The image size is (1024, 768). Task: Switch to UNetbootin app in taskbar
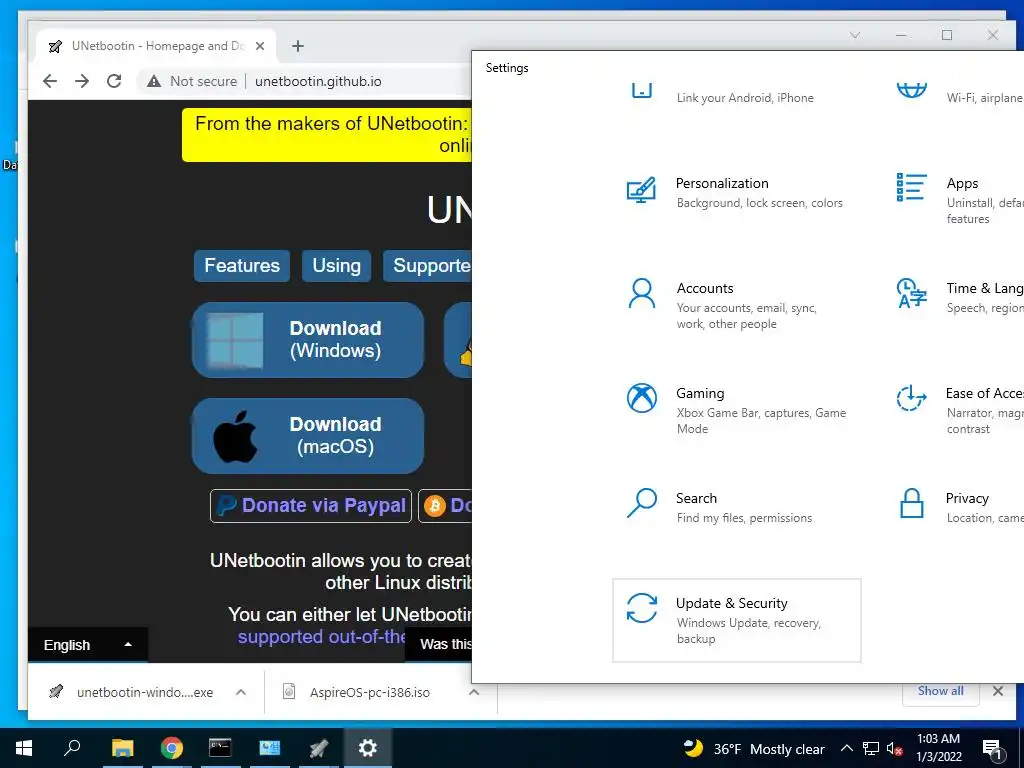(x=319, y=748)
